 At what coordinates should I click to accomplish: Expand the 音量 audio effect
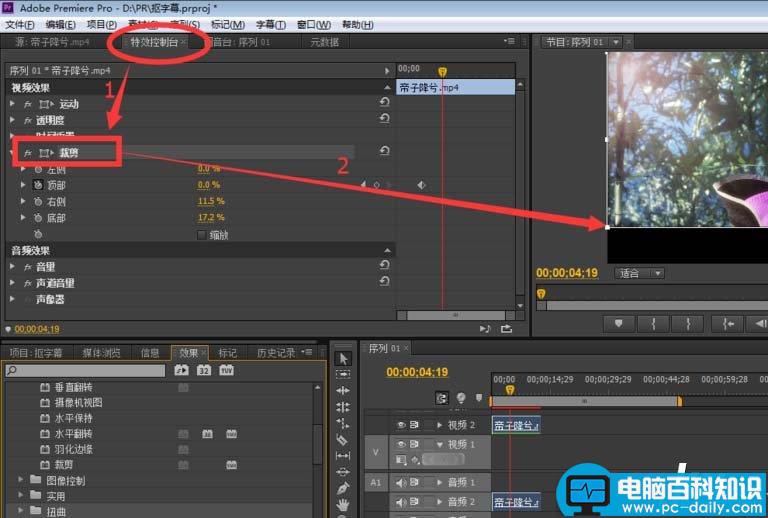tap(12, 267)
